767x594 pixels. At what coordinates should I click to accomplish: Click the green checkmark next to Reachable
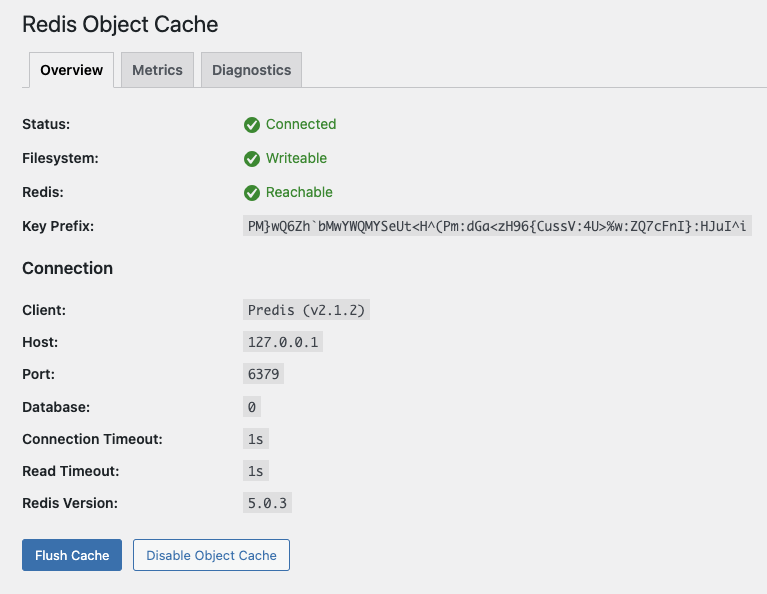coord(252,193)
